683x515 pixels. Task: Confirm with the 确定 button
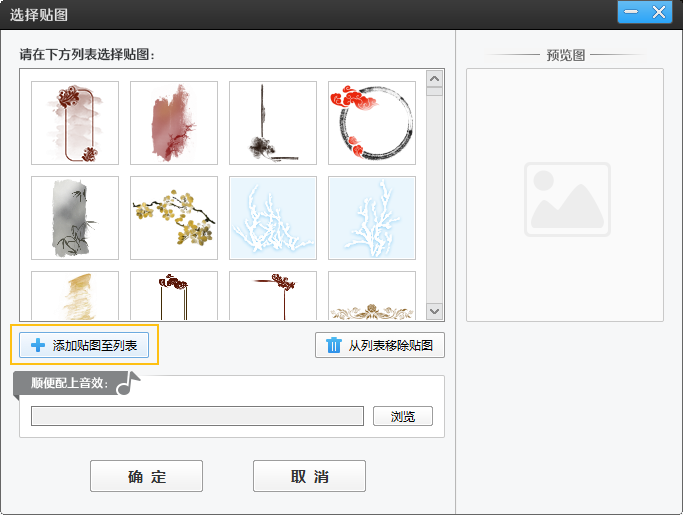tap(146, 476)
